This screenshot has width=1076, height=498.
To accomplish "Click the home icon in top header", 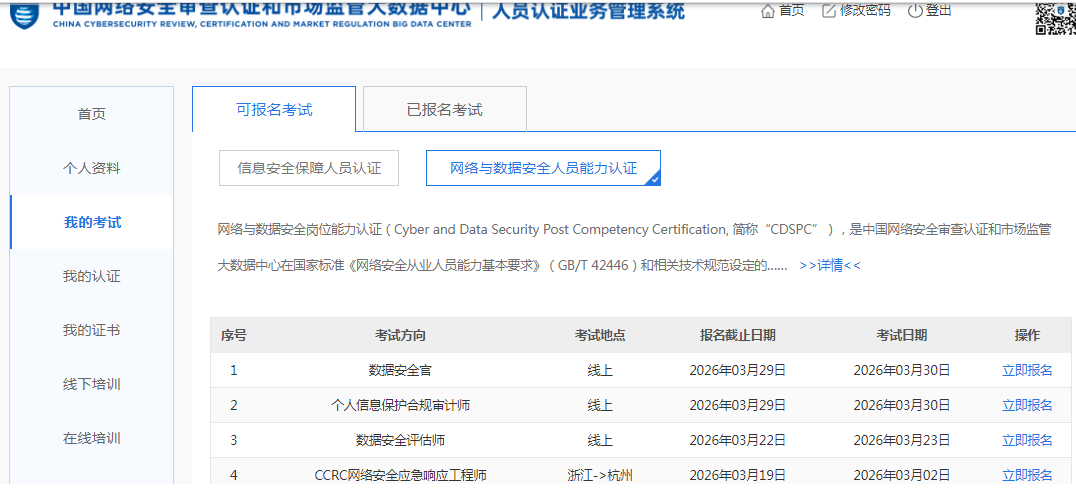I will pos(767,11).
